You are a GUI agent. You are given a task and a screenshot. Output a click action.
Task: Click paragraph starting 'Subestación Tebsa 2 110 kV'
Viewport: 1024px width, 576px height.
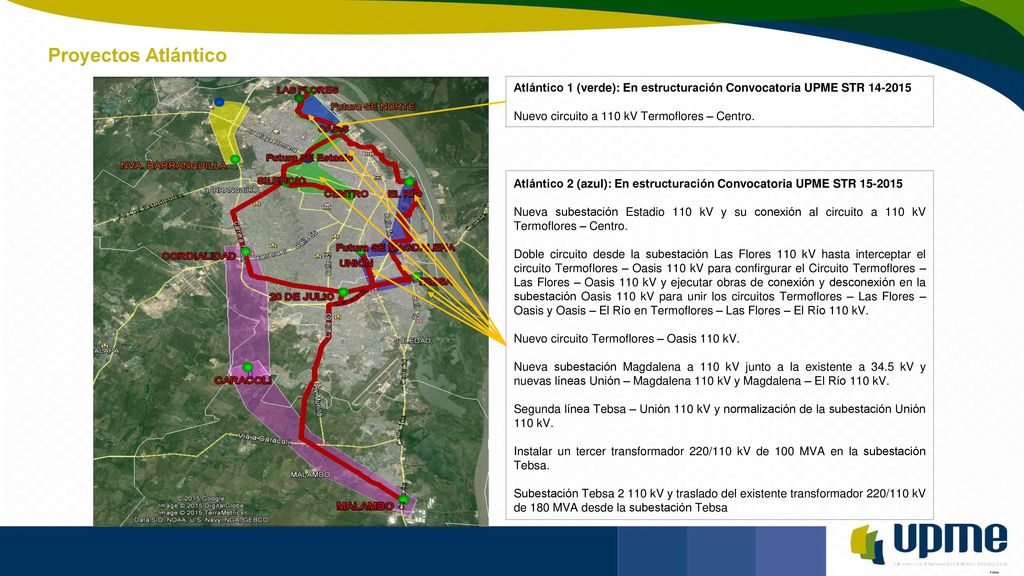pos(719,500)
